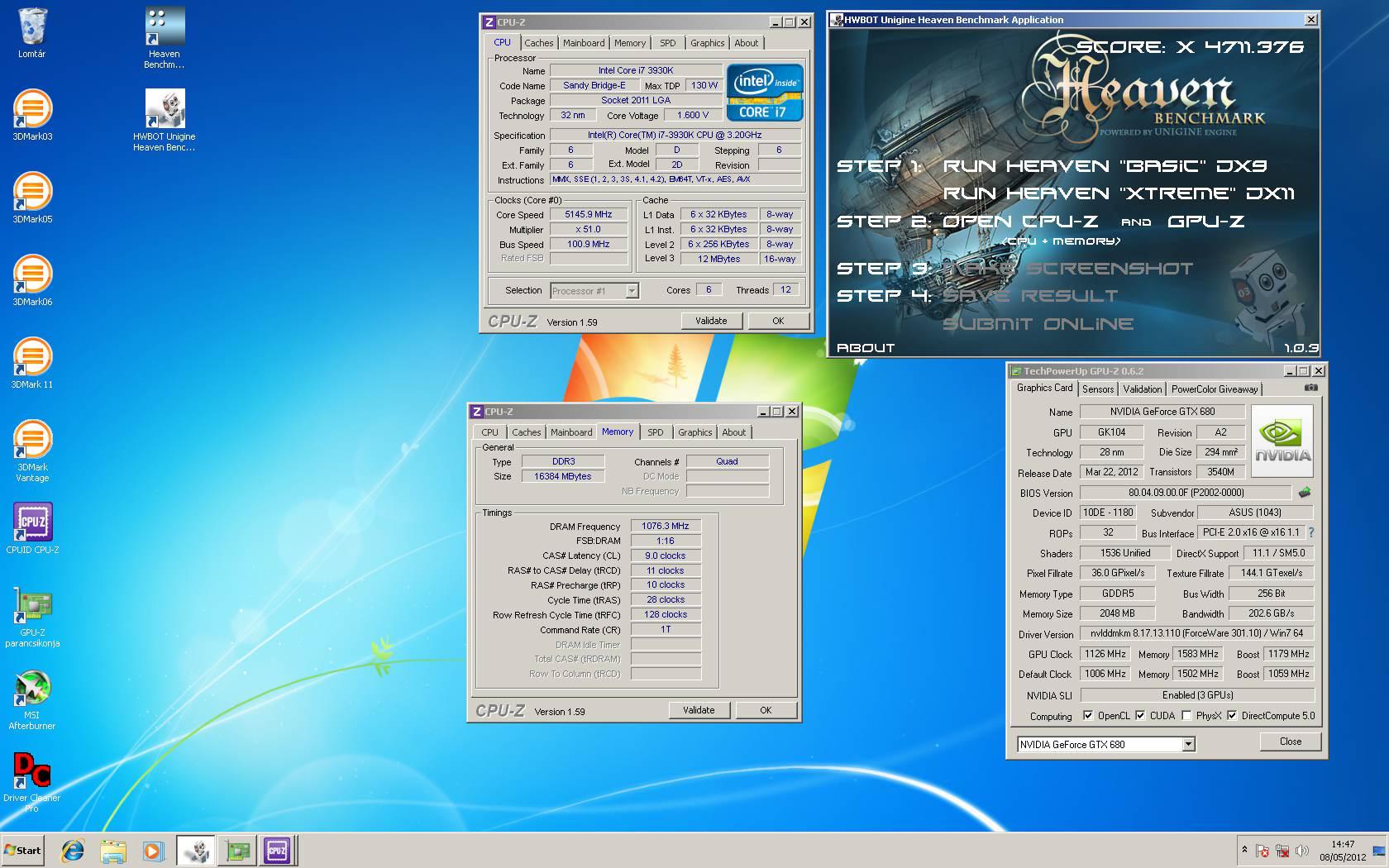1389x868 pixels.
Task: Click Validate in the Memory tab window
Action: pos(699,710)
